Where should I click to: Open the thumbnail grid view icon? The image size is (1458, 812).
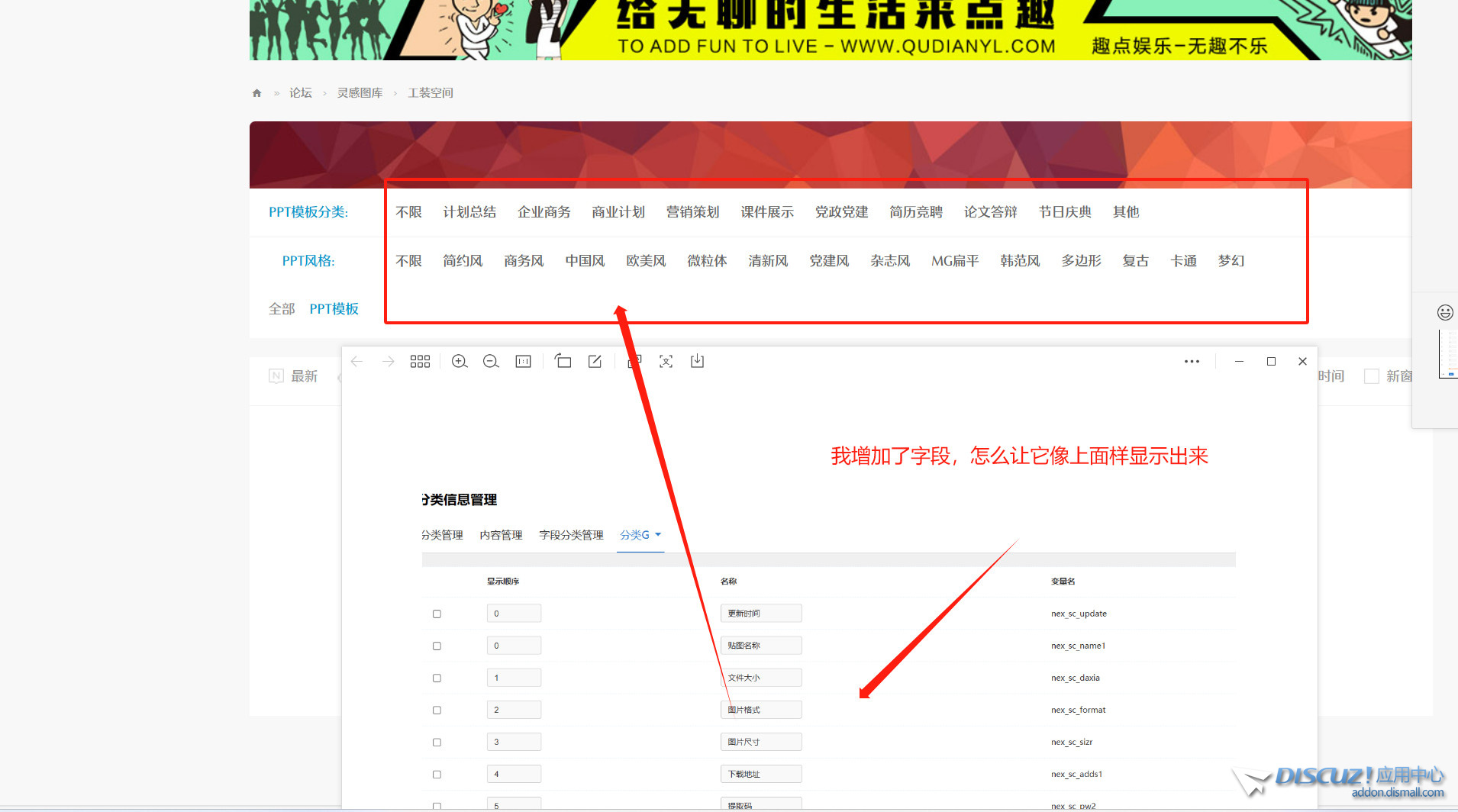420,362
